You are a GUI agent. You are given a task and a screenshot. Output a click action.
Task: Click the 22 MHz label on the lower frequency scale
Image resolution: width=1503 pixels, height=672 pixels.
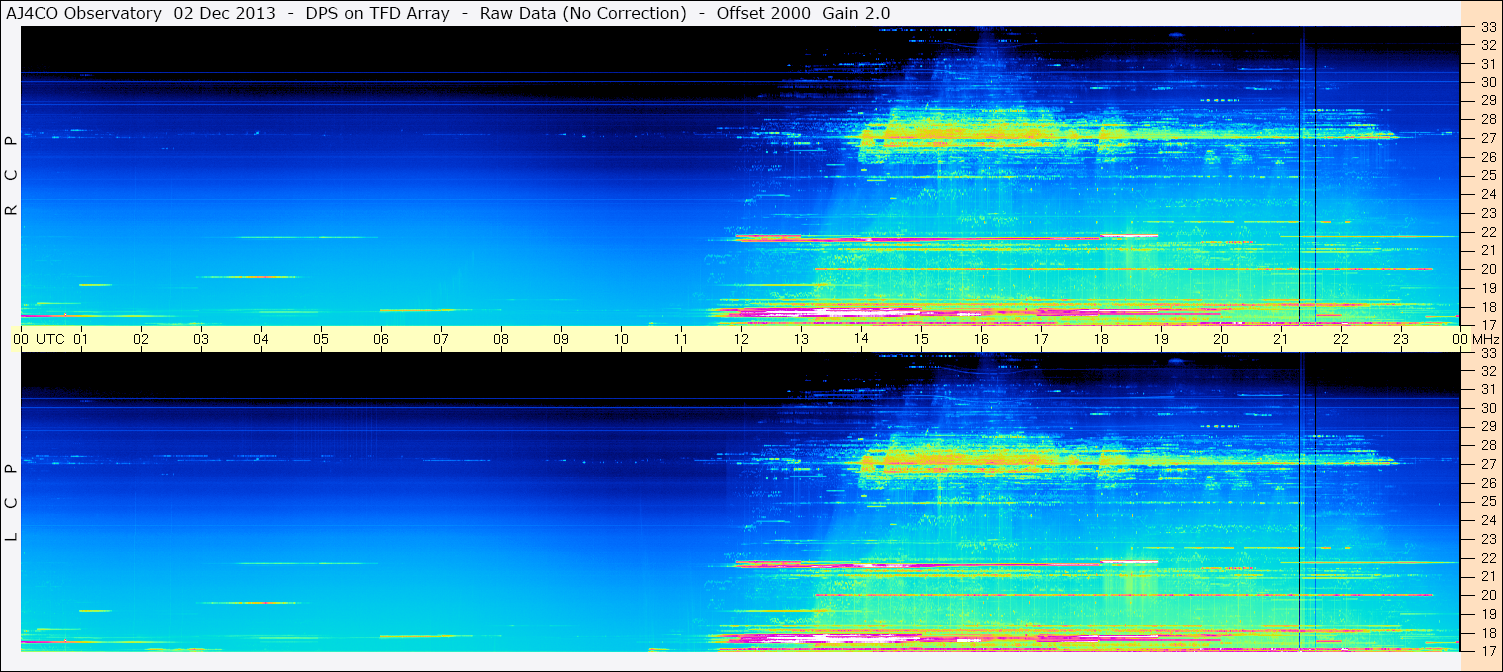(1488, 557)
